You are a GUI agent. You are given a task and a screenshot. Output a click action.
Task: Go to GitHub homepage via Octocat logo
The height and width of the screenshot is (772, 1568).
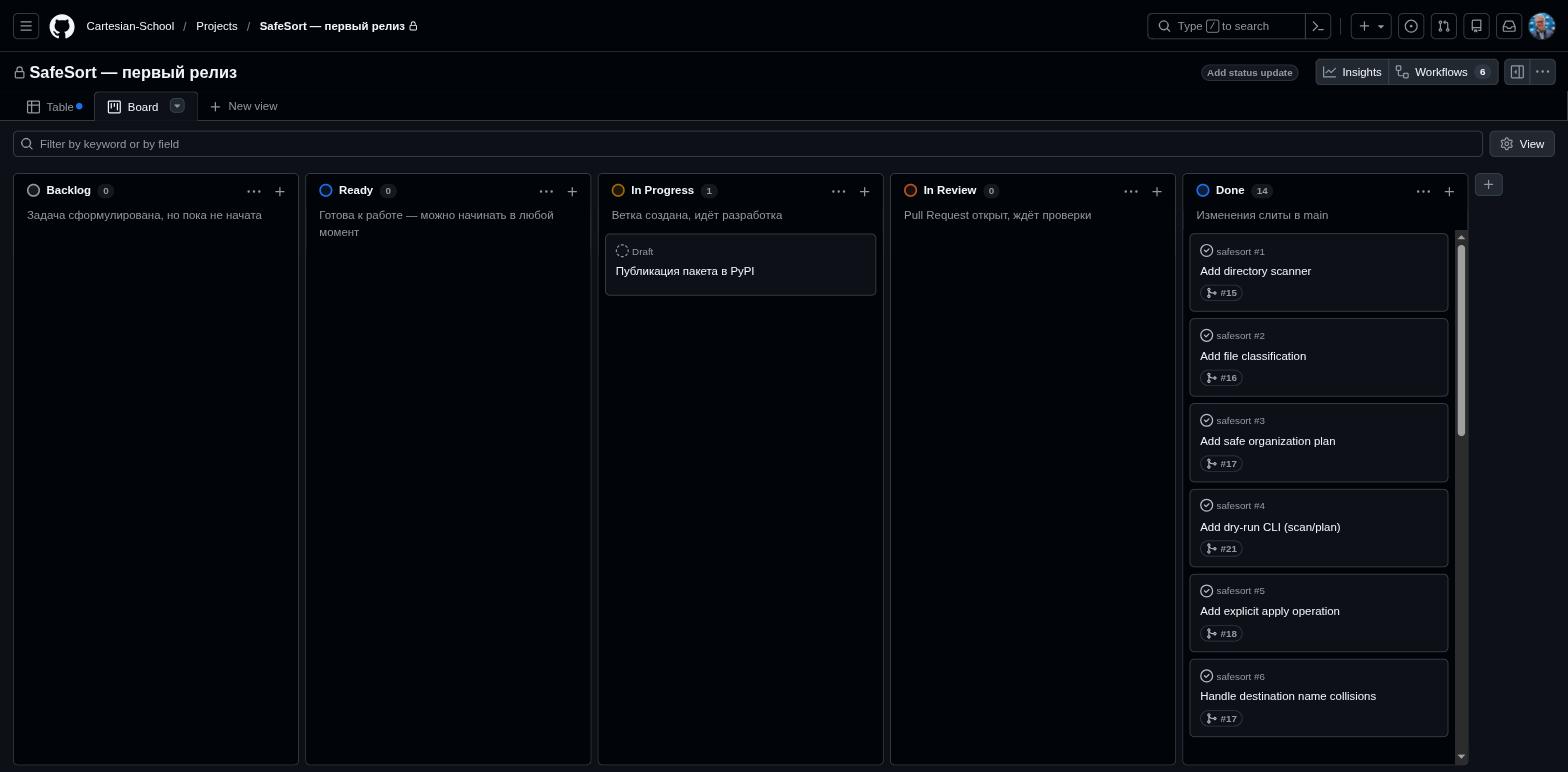point(62,26)
